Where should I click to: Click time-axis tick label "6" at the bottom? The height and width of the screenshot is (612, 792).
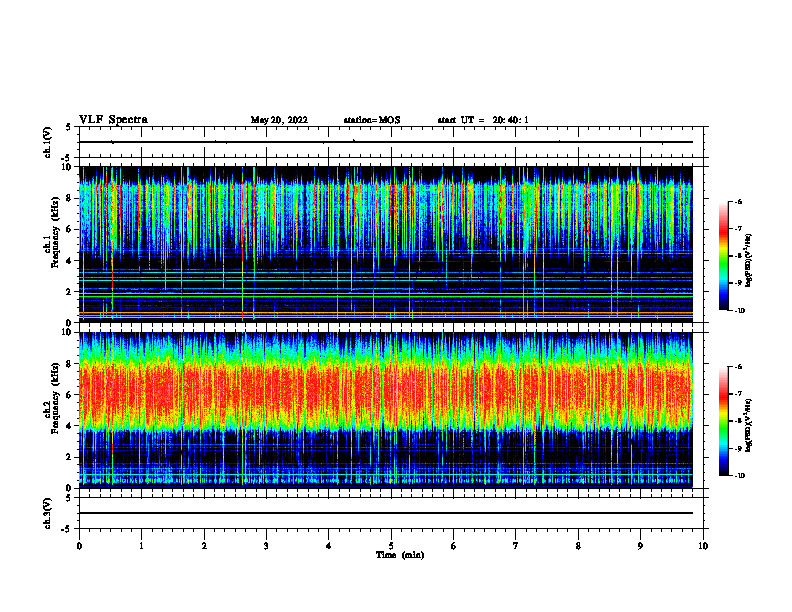[453, 546]
